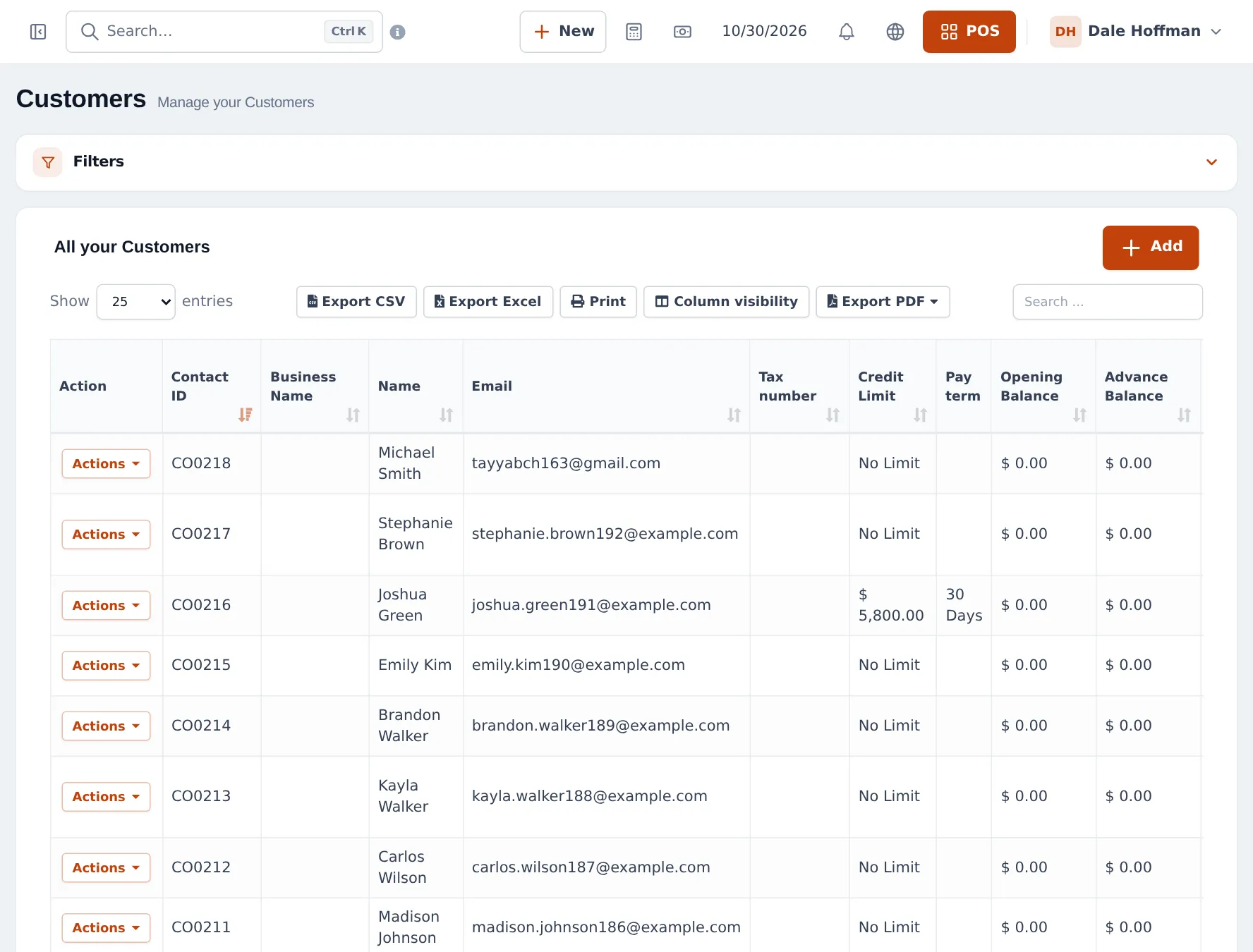This screenshot has width=1253, height=952.
Task: Sort by Contact ID column
Action: tap(245, 415)
